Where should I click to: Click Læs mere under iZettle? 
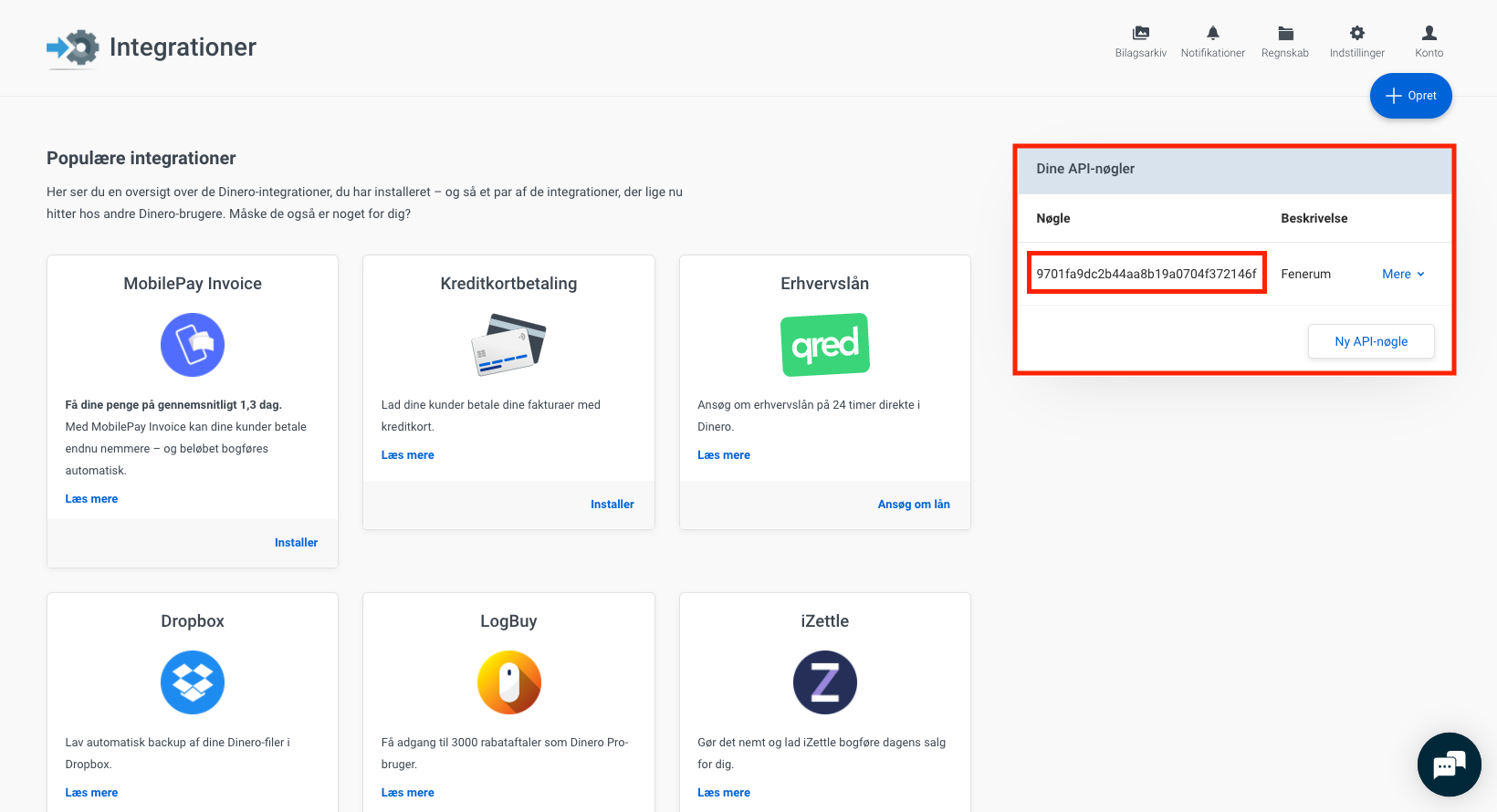pyautogui.click(x=724, y=793)
